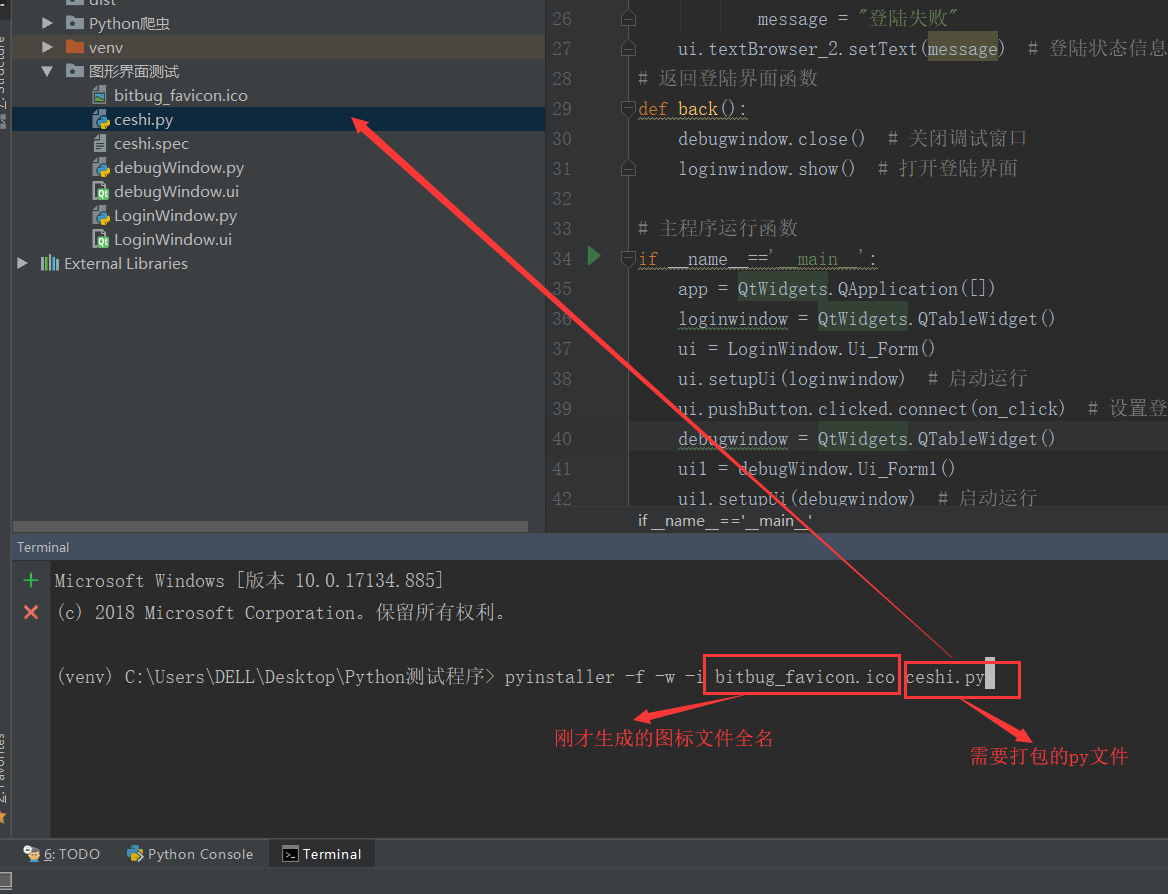This screenshot has height=894, width=1168.
Task: Run main with green gutter arrow
Action: coord(594,256)
